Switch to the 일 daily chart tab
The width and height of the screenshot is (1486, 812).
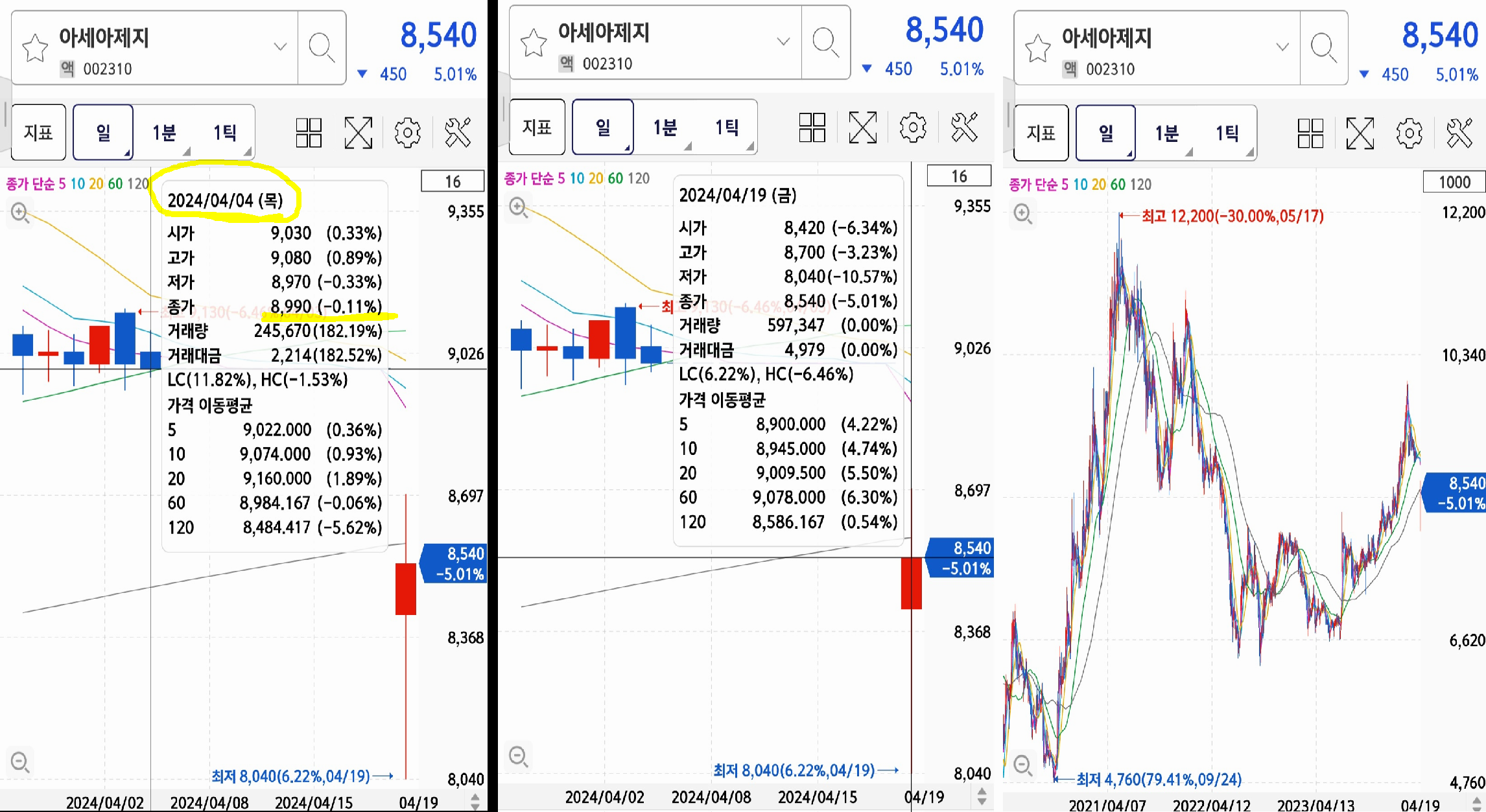pos(102,132)
